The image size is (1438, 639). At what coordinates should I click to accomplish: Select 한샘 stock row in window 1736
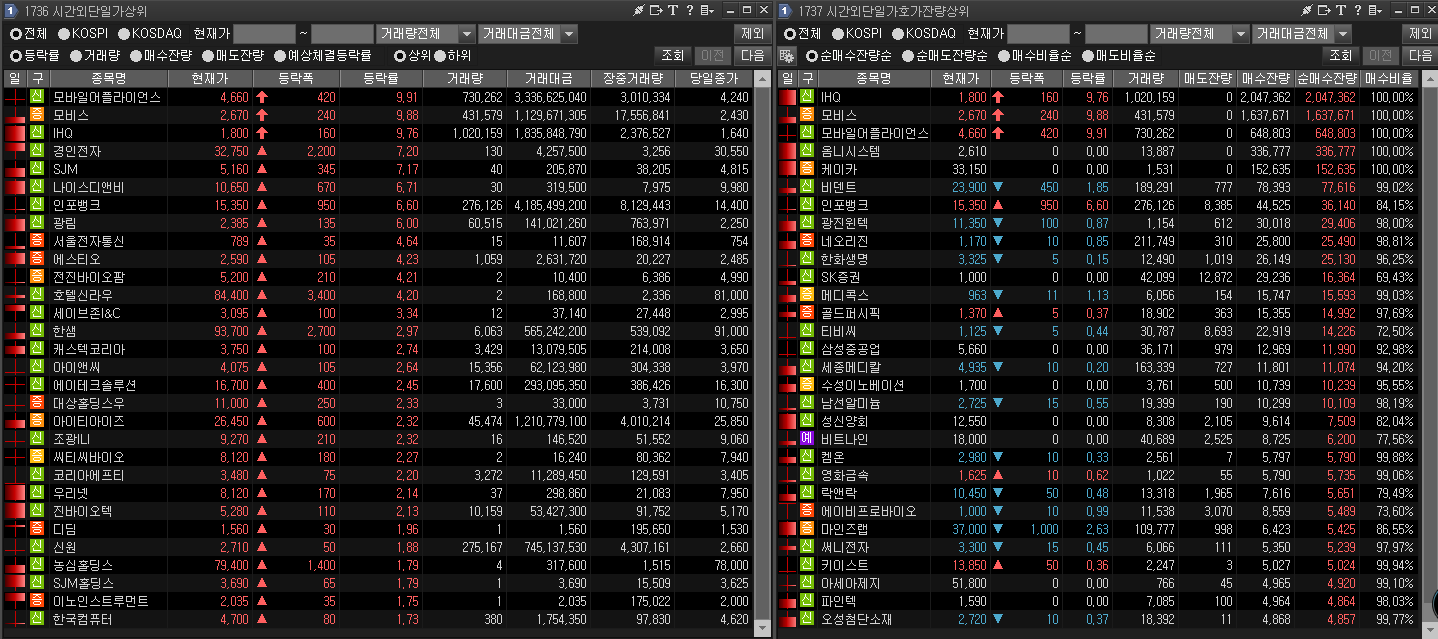(378, 331)
